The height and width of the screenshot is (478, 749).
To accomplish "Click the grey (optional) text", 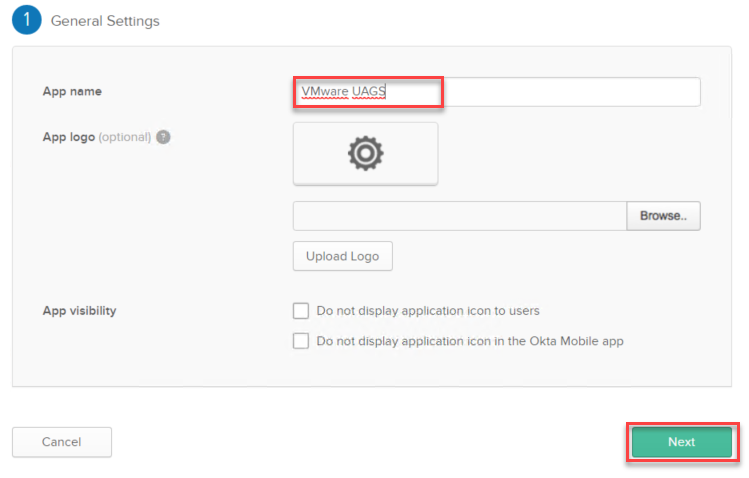I will 125,137.
